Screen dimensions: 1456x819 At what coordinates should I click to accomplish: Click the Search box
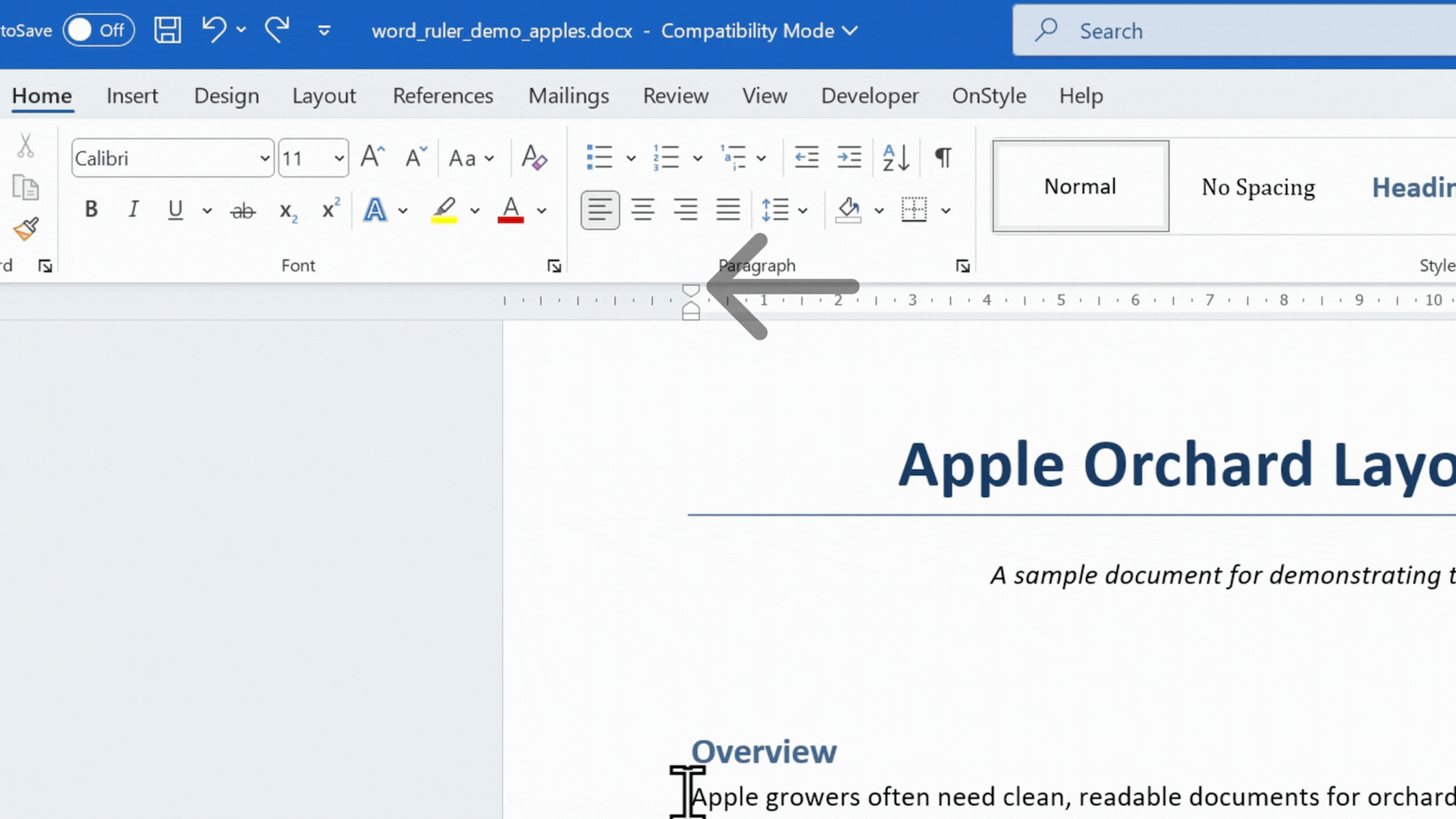coord(1235,30)
